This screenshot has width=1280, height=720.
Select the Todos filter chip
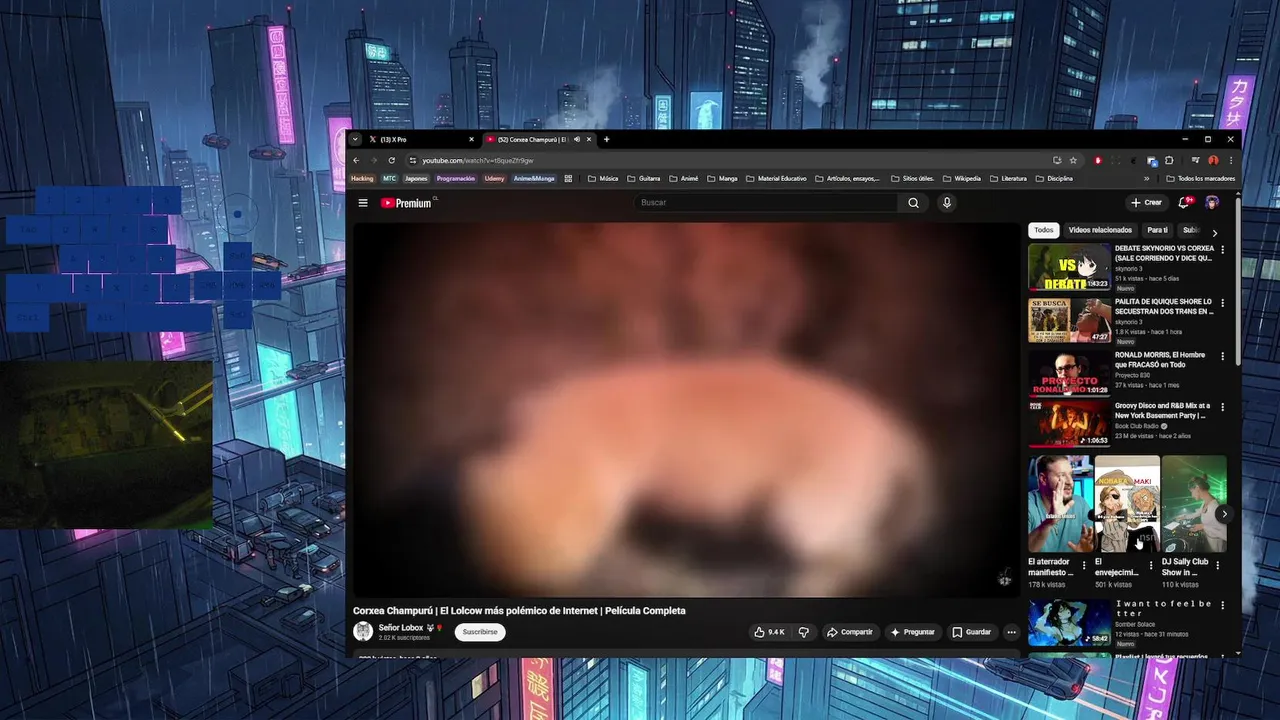coord(1043,230)
